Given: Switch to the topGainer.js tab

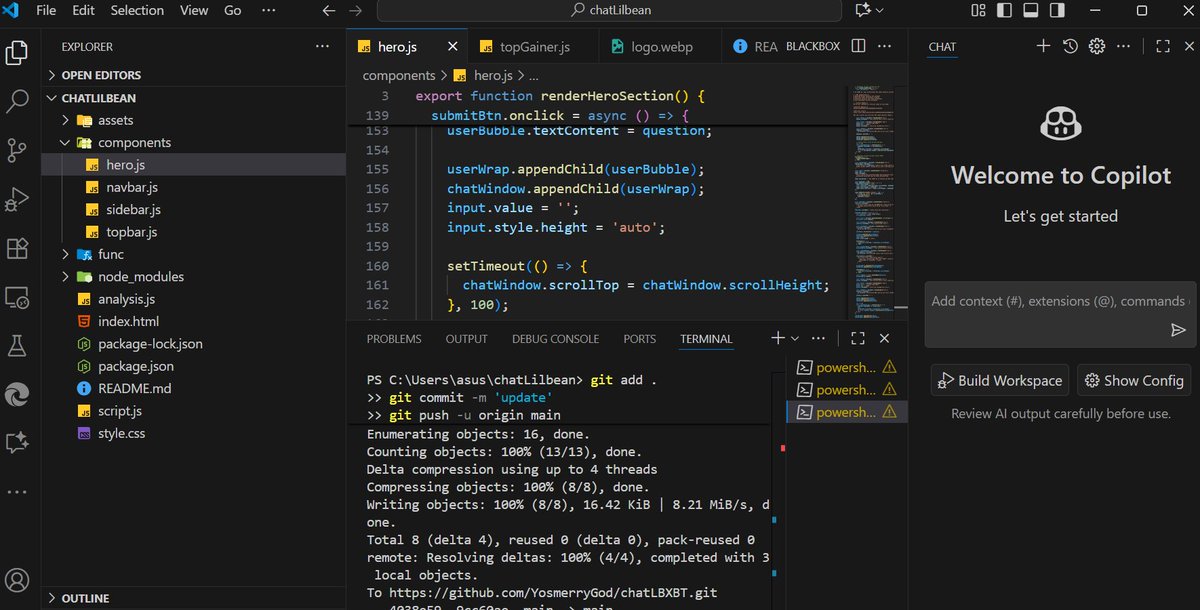Looking at the screenshot, I should point(535,46).
